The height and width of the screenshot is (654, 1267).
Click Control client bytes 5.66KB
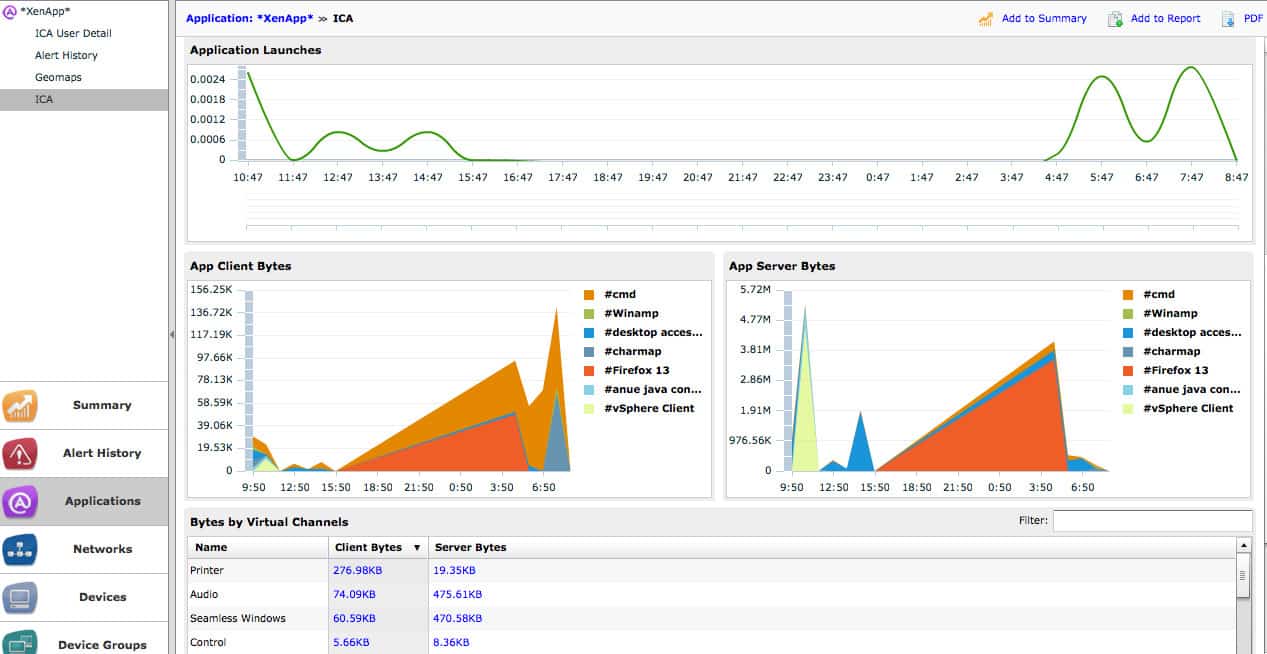pyautogui.click(x=351, y=642)
